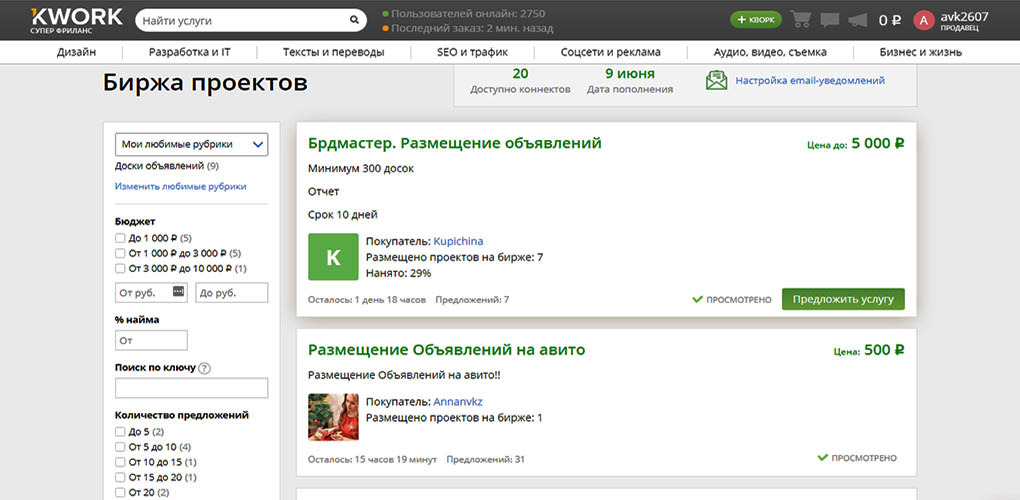Image resolution: width=1020 pixels, height=500 pixels.
Task: Click the email envelope settings icon
Action: (716, 81)
